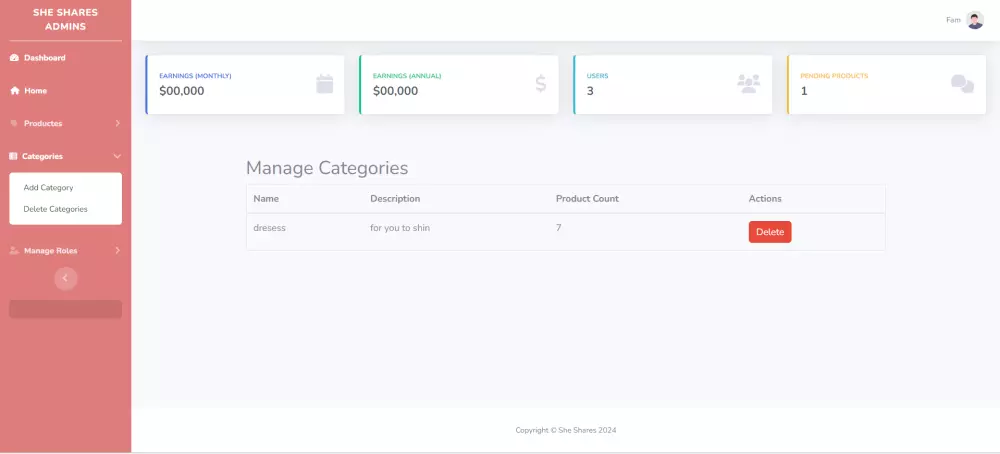Screen dimensions: 1000x454
Task: Click the calendar icon on monthly earnings card
Action: coord(325,84)
